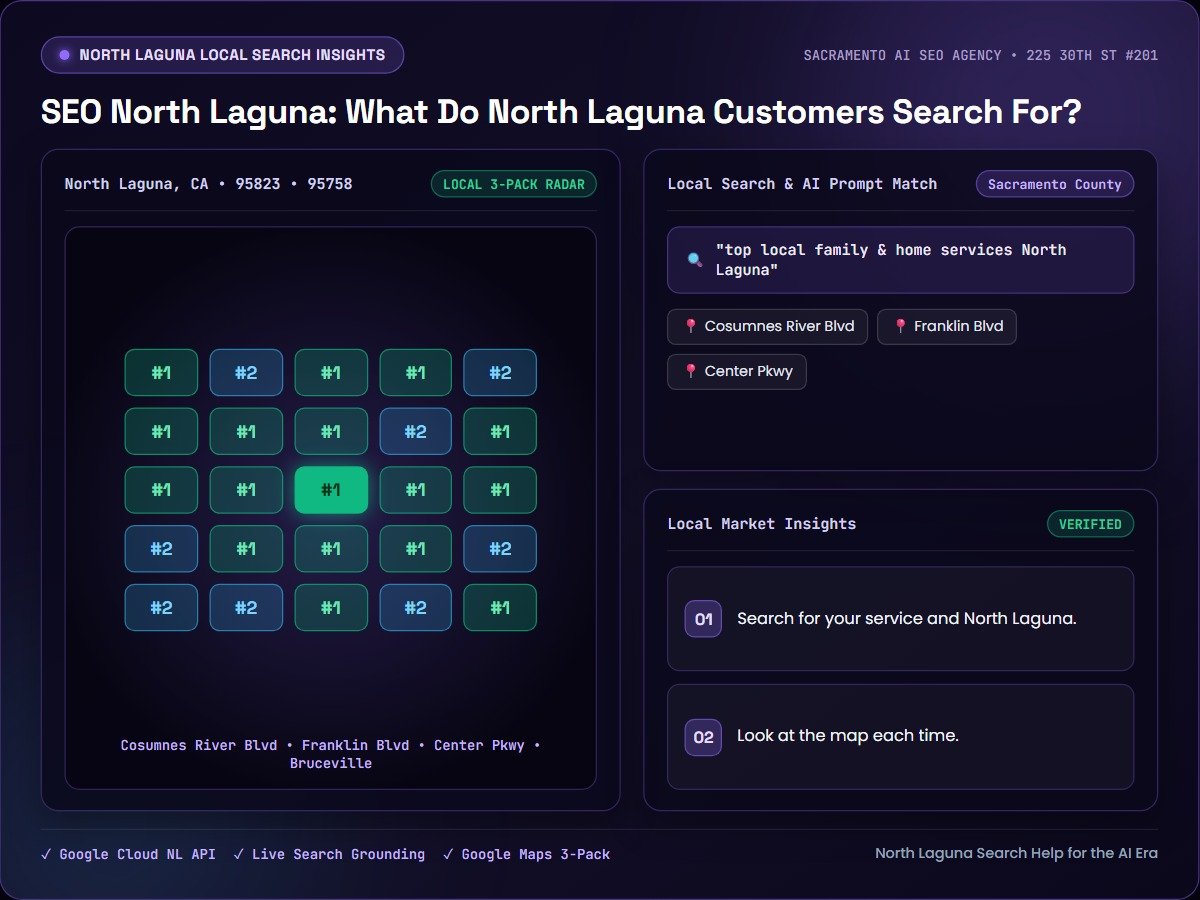Viewport: 1200px width, 900px height.
Task: Click the 'Local Market Insights' heading
Action: click(x=762, y=524)
